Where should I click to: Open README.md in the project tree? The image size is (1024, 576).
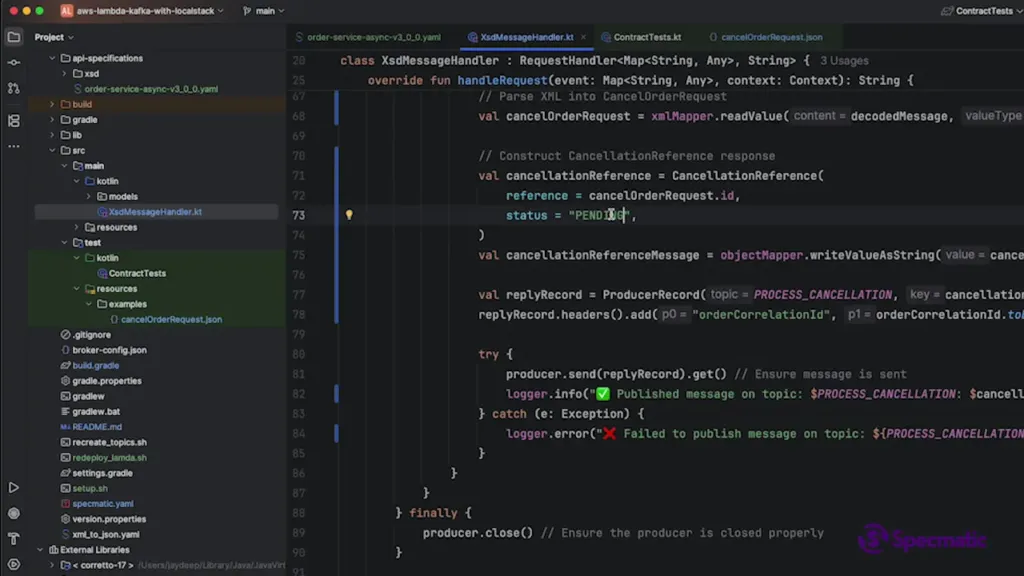click(x=97, y=427)
